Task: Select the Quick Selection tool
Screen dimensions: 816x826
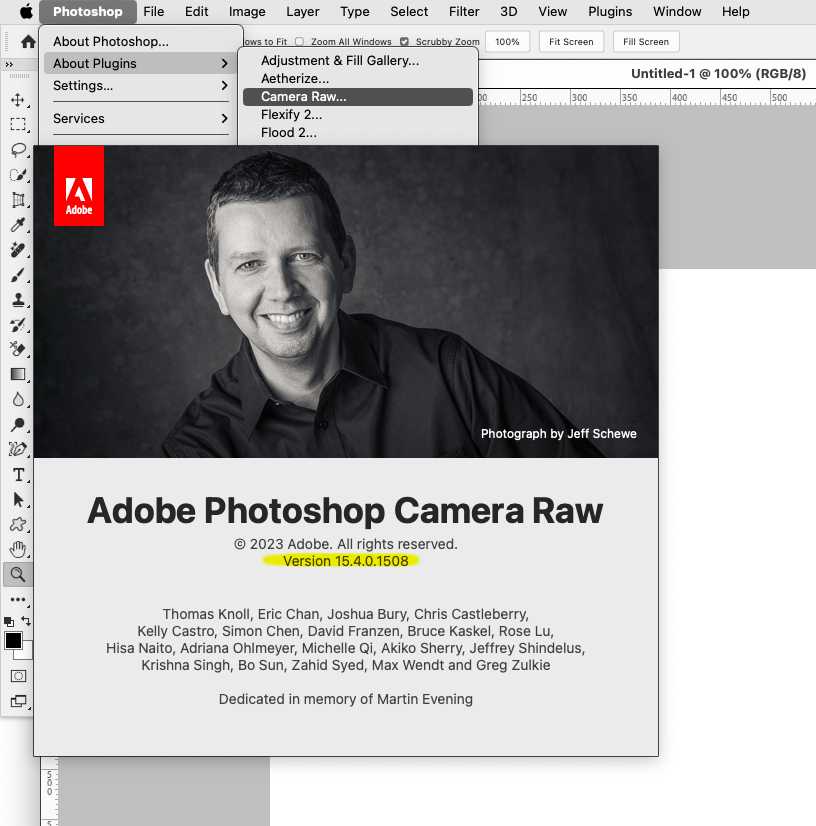Action: click(x=18, y=175)
